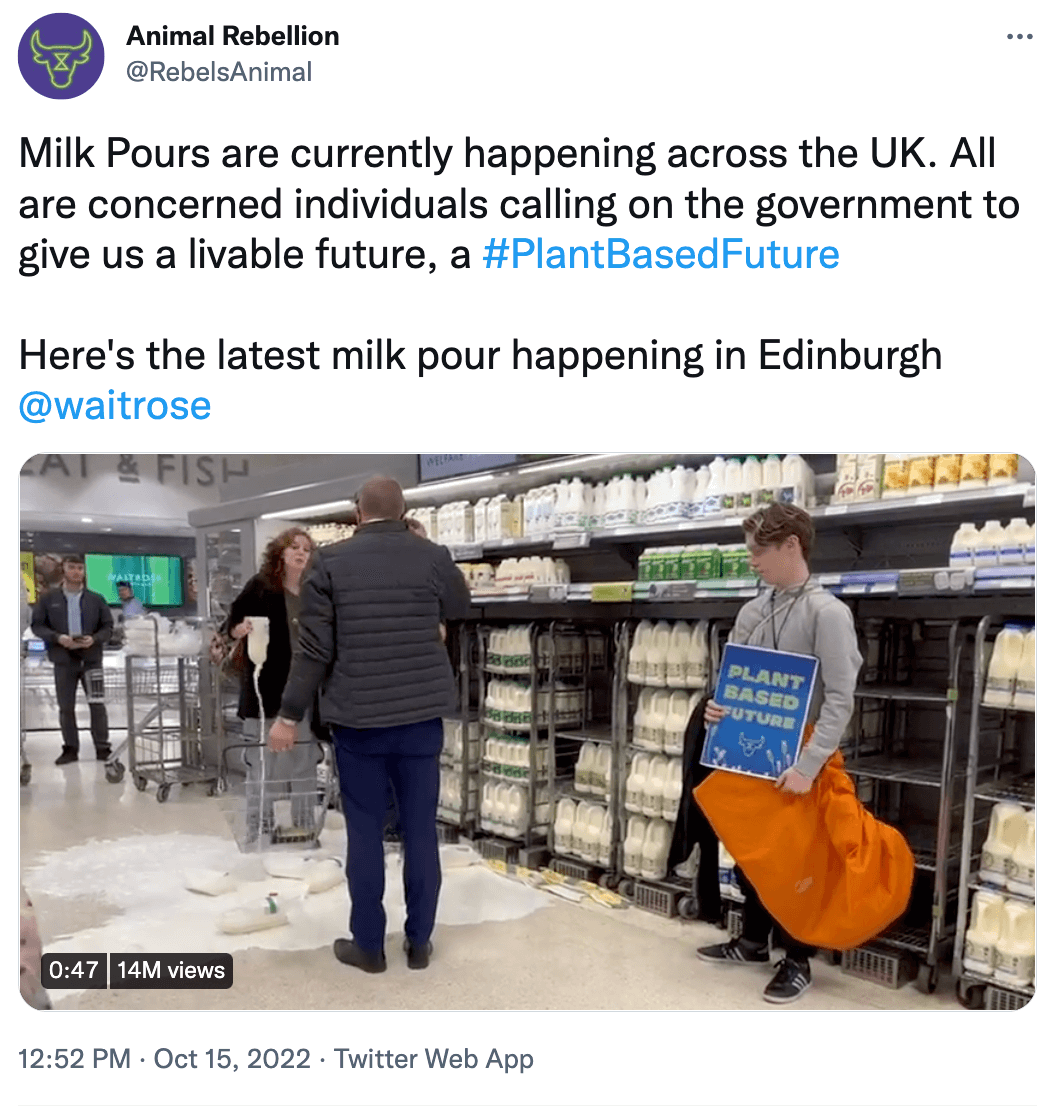This screenshot has height=1108, width=1064.
Task: Click the milk bottle being poured by the woman
Action: pos(258,640)
